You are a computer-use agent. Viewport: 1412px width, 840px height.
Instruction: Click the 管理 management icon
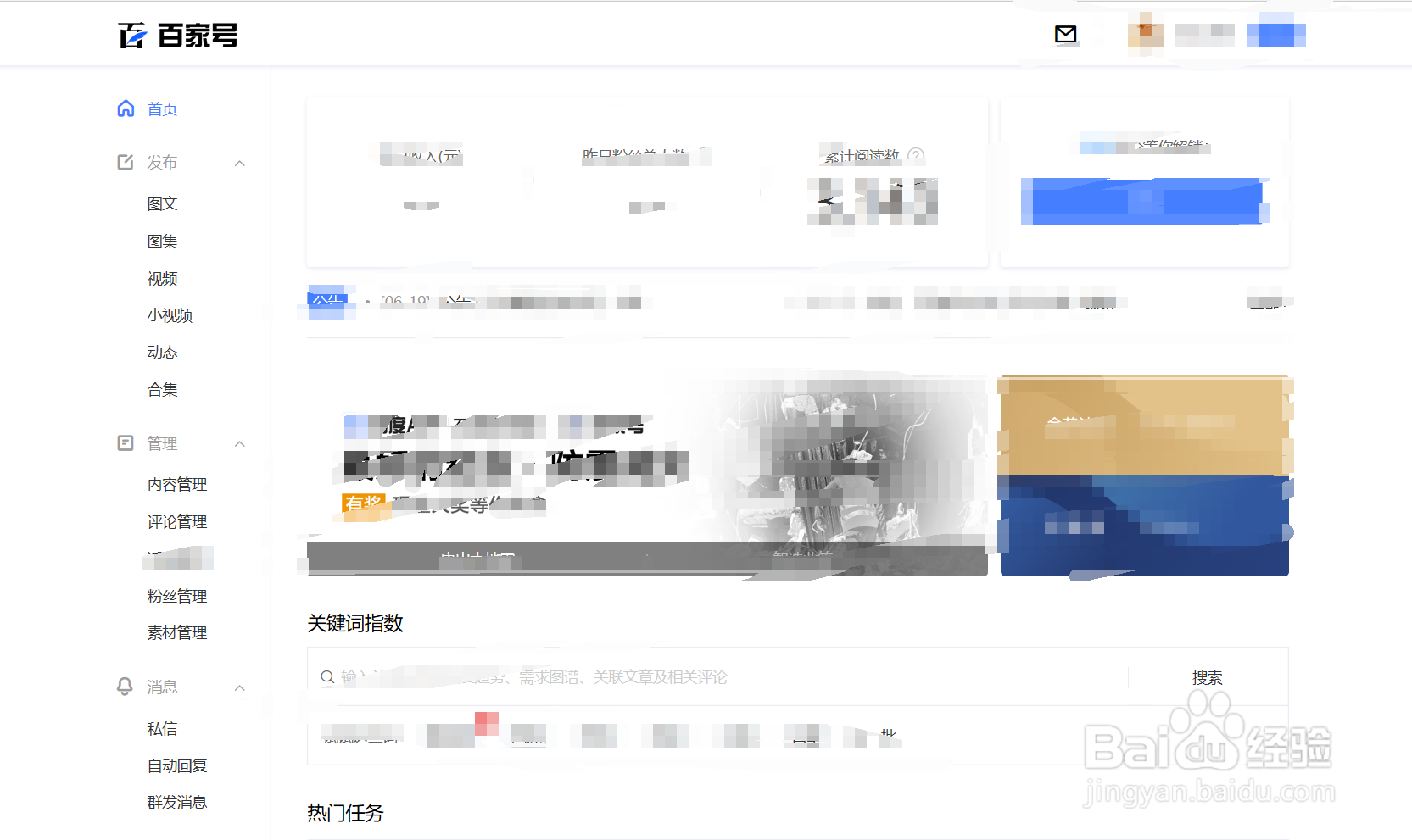pos(126,442)
